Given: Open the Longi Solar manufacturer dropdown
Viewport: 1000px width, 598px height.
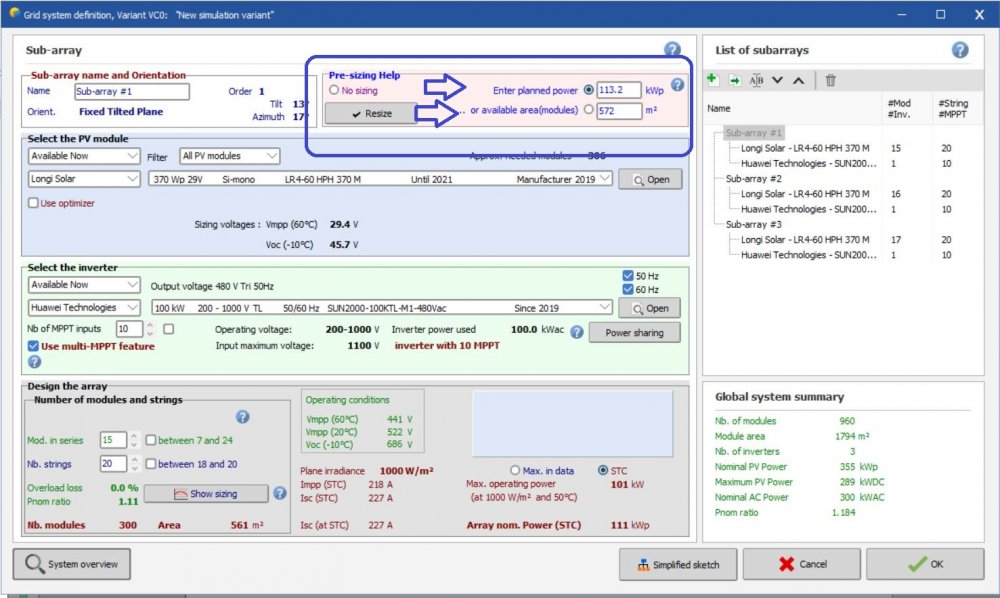Looking at the screenshot, I should (85, 179).
